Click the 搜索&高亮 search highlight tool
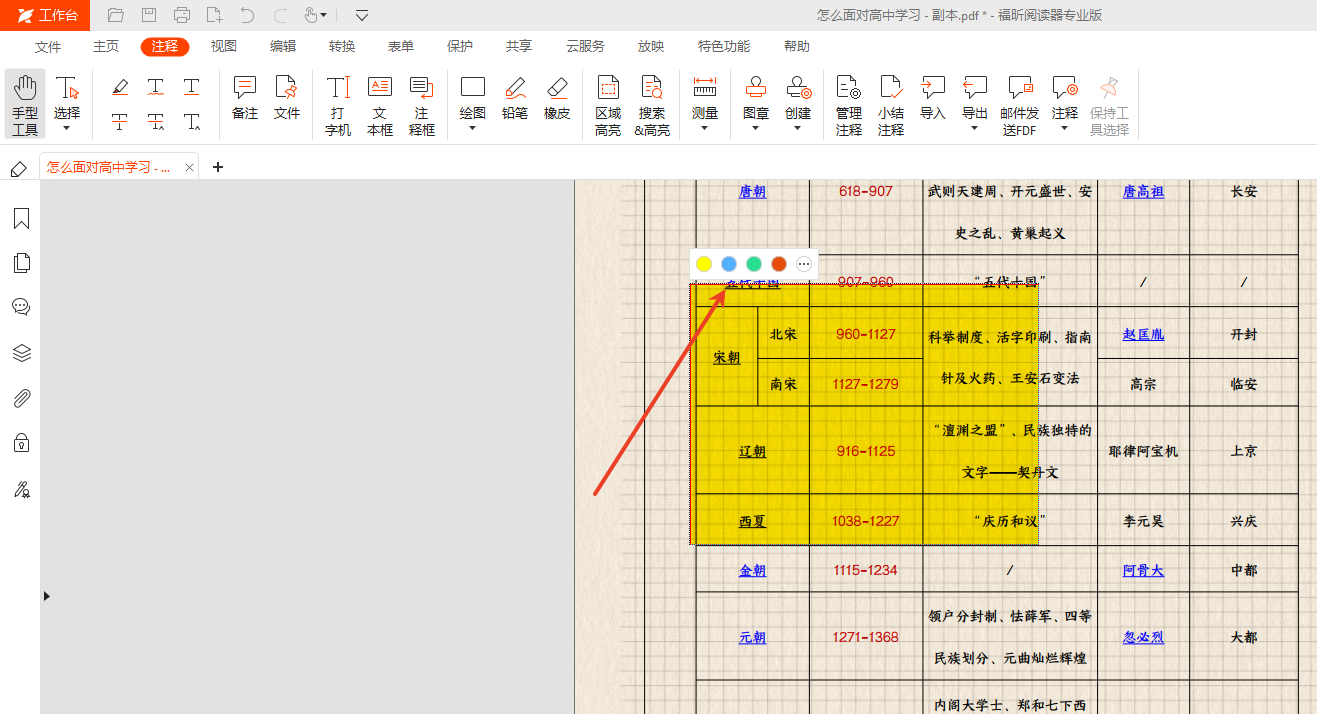This screenshot has width=1317, height=714. click(x=652, y=104)
